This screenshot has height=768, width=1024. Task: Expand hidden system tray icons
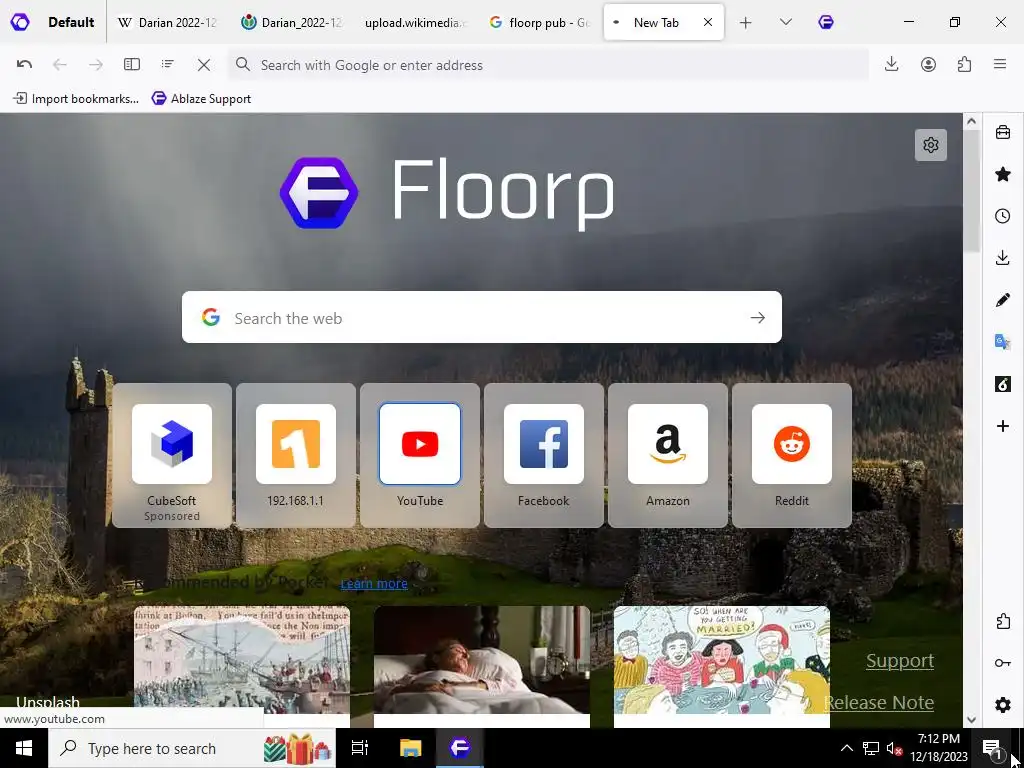coord(846,748)
